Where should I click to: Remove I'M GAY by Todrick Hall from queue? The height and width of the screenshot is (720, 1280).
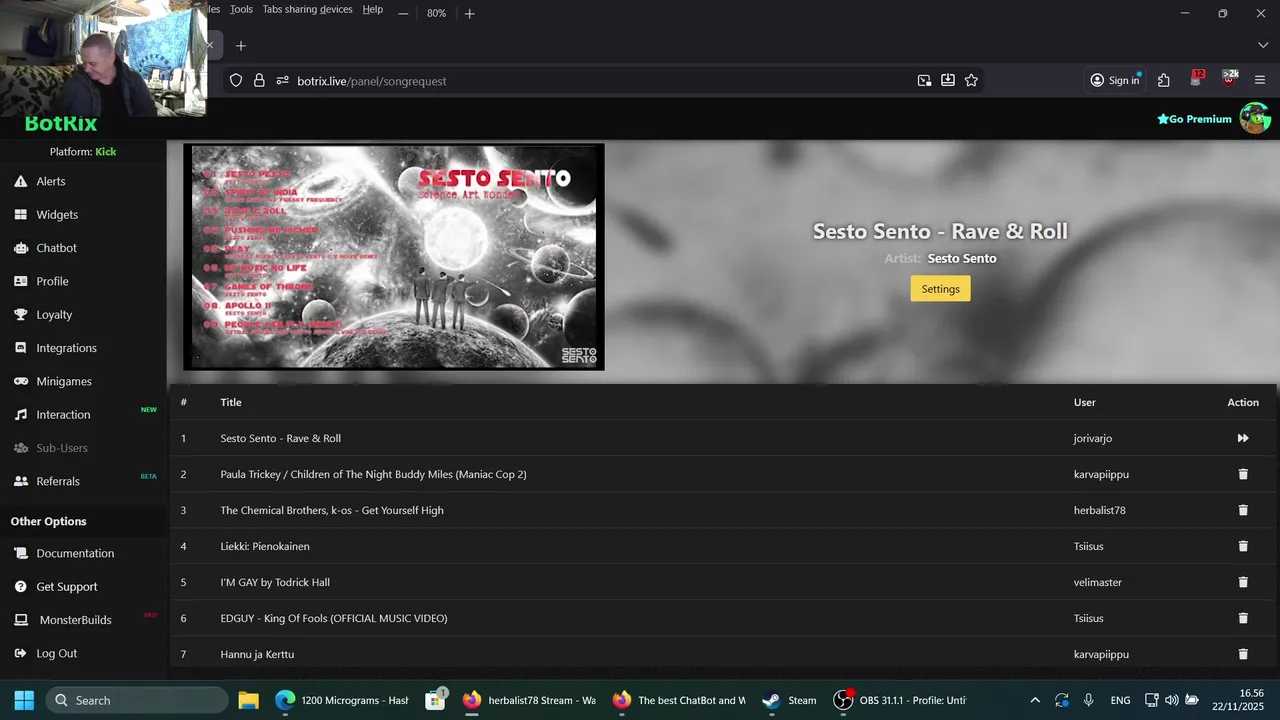point(1243,582)
